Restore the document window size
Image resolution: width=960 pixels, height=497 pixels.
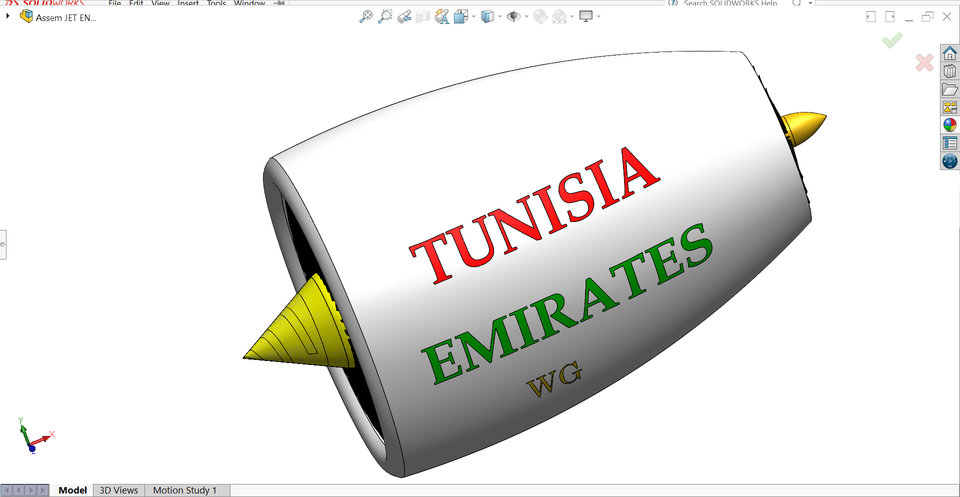(x=928, y=17)
